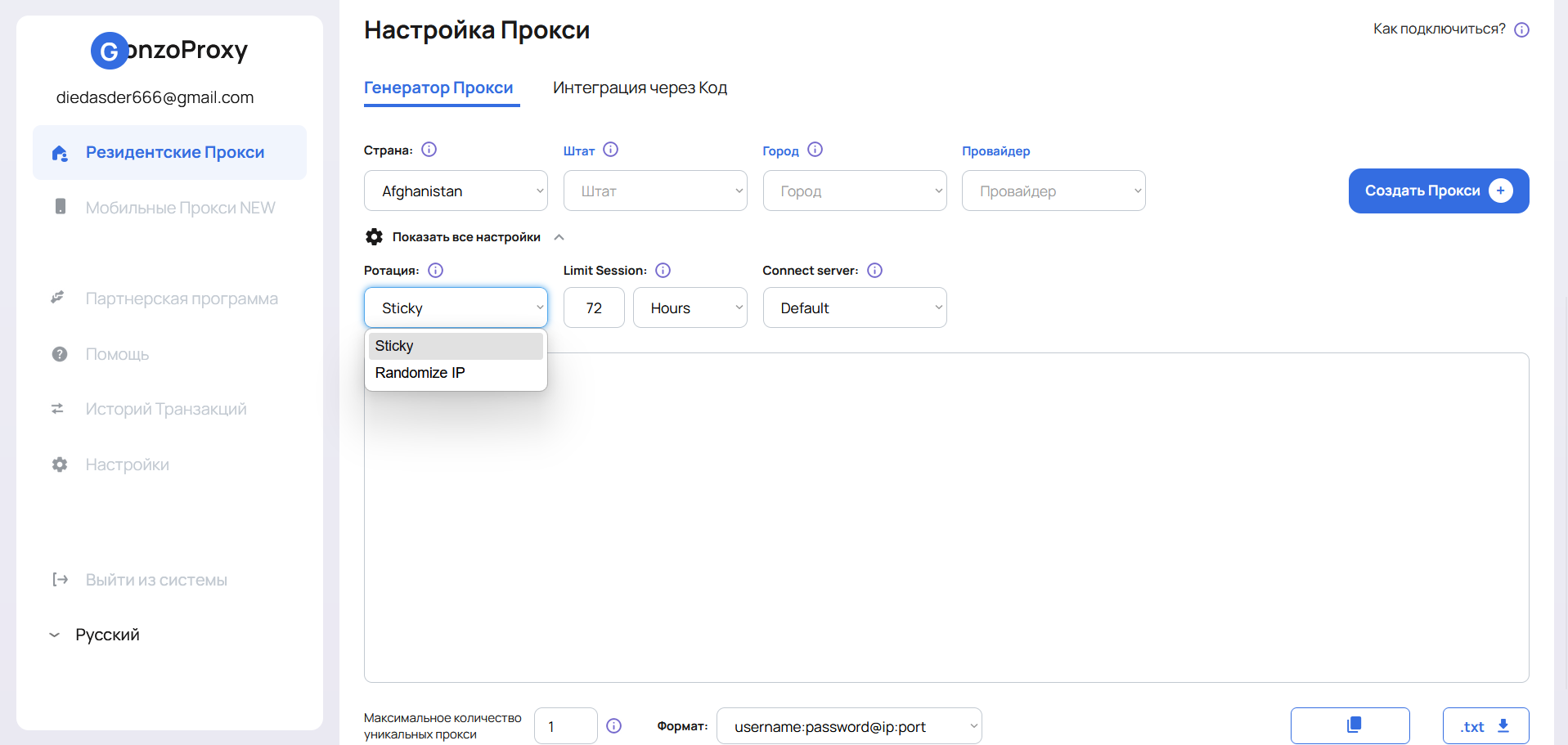
Task: Open the Город dropdown
Action: pos(855,191)
